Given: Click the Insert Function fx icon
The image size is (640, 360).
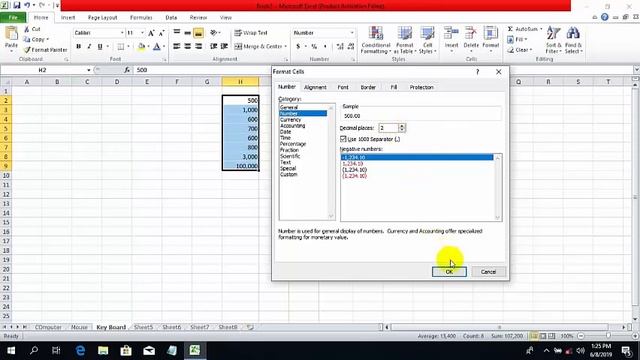Looking at the screenshot, I should [127, 70].
